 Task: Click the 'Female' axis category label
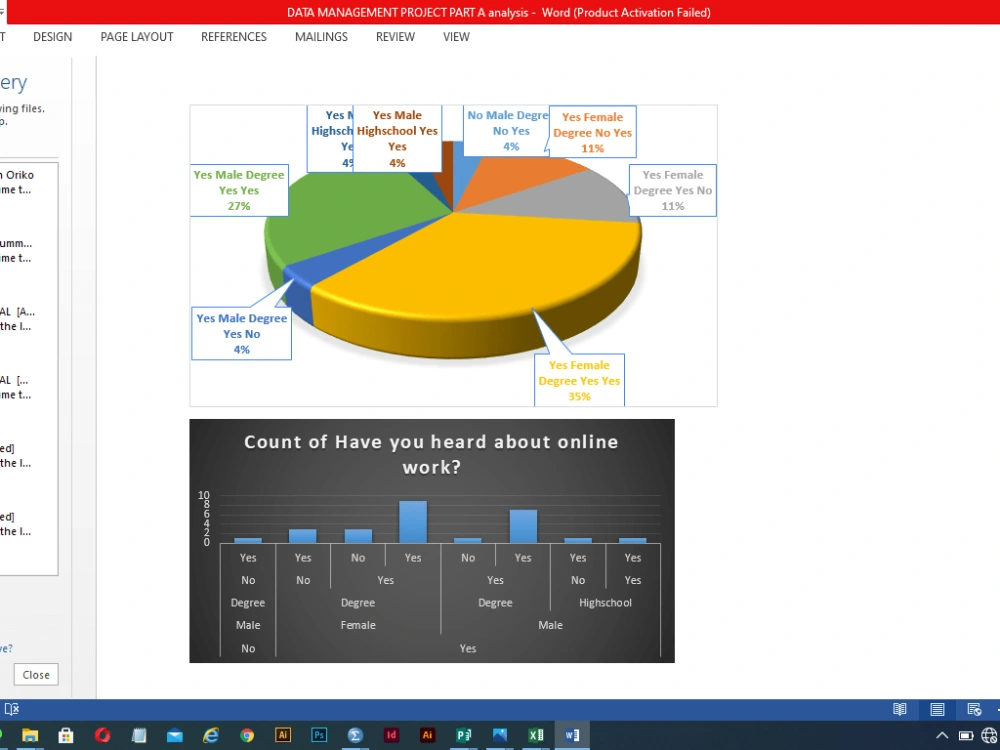coord(358,625)
